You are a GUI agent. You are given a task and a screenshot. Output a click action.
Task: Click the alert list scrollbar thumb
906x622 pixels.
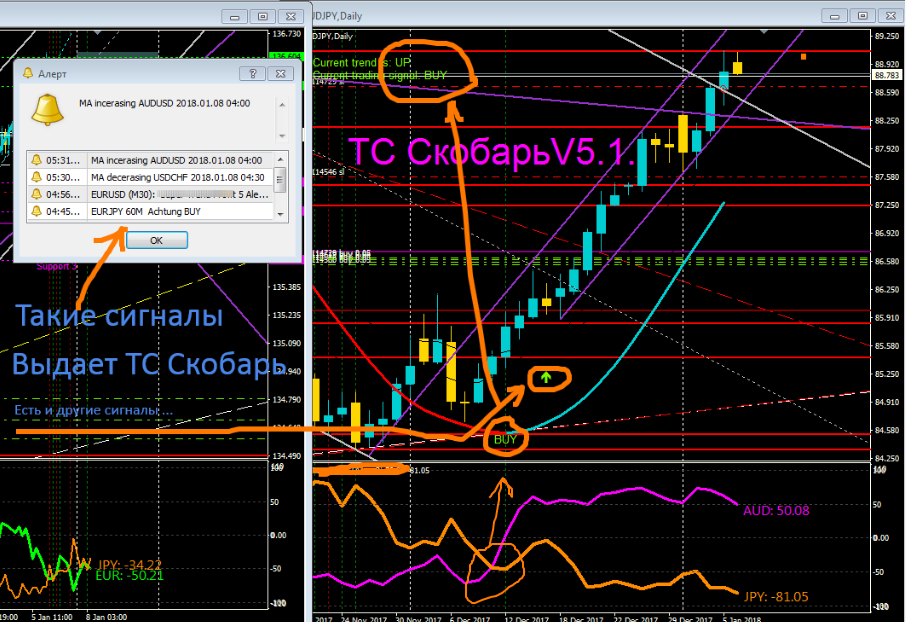[x=280, y=179]
